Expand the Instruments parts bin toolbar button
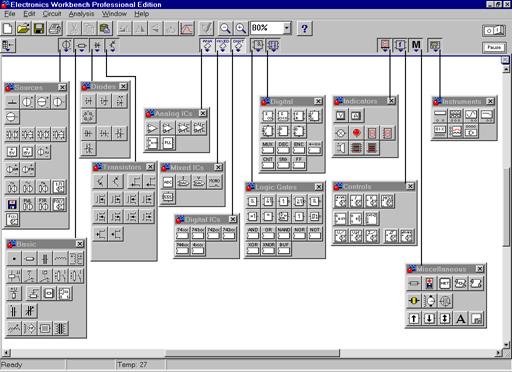Viewport: 512px width, 372px height. coord(434,45)
